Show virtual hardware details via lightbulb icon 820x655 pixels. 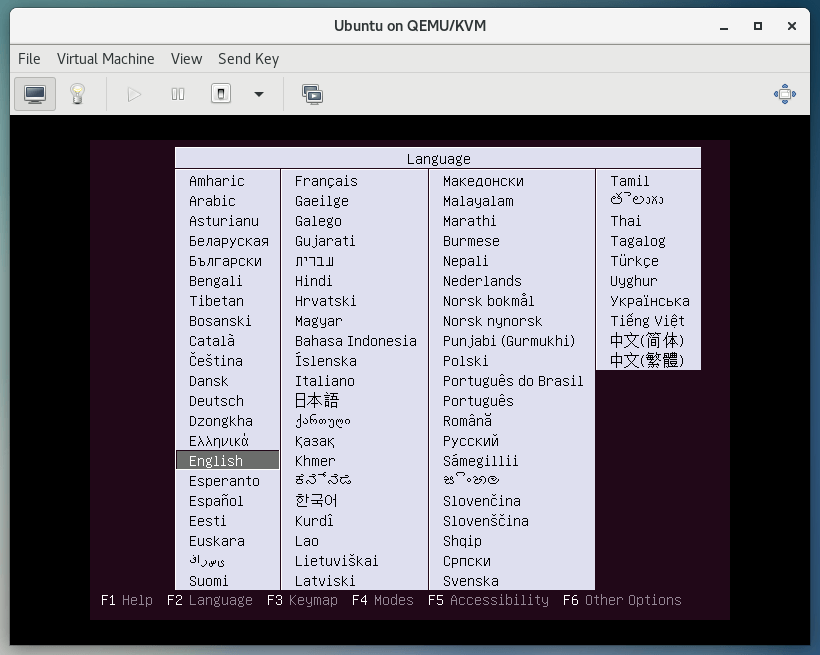point(78,93)
